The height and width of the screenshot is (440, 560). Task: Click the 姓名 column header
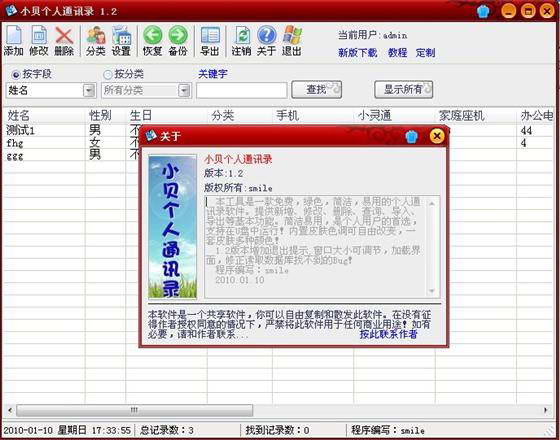click(44, 116)
